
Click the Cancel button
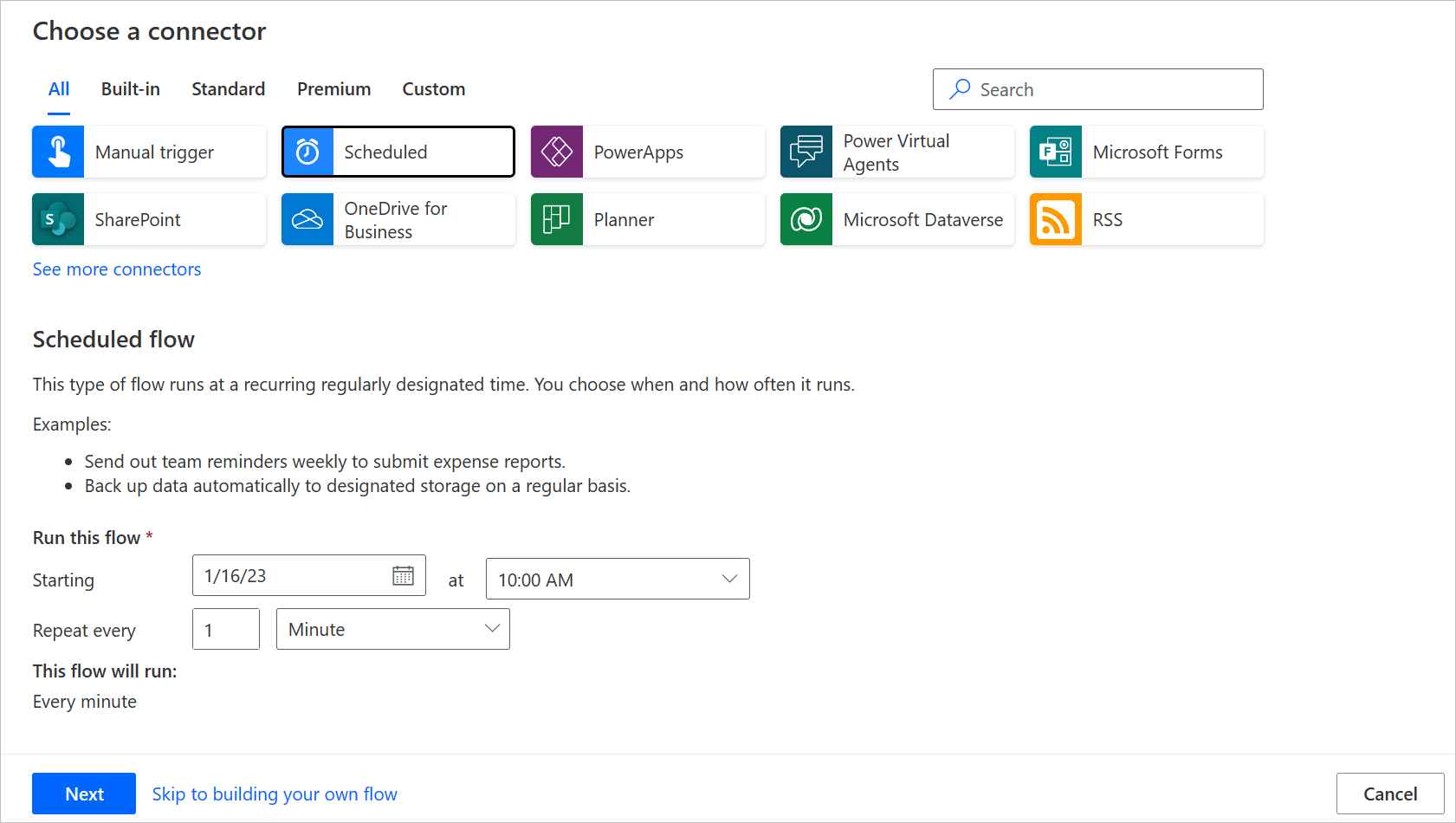pyautogui.click(x=1390, y=794)
